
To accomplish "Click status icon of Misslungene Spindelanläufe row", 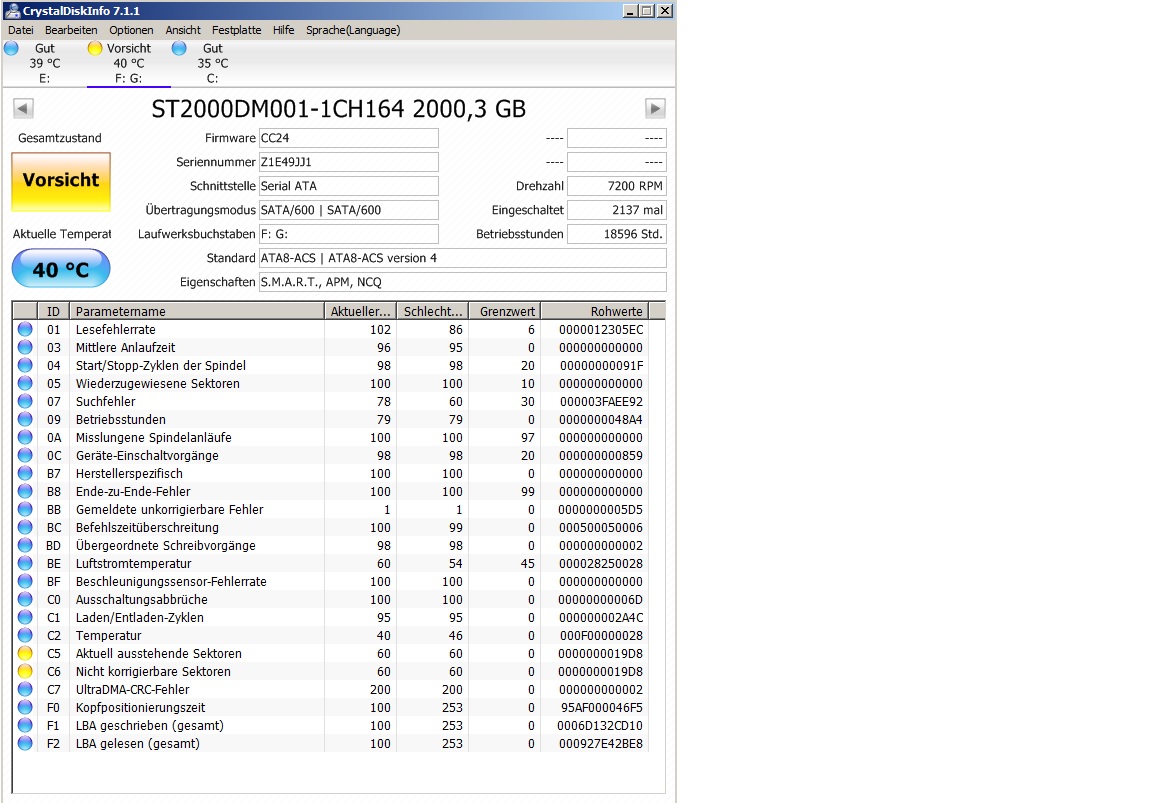I will click(25, 437).
